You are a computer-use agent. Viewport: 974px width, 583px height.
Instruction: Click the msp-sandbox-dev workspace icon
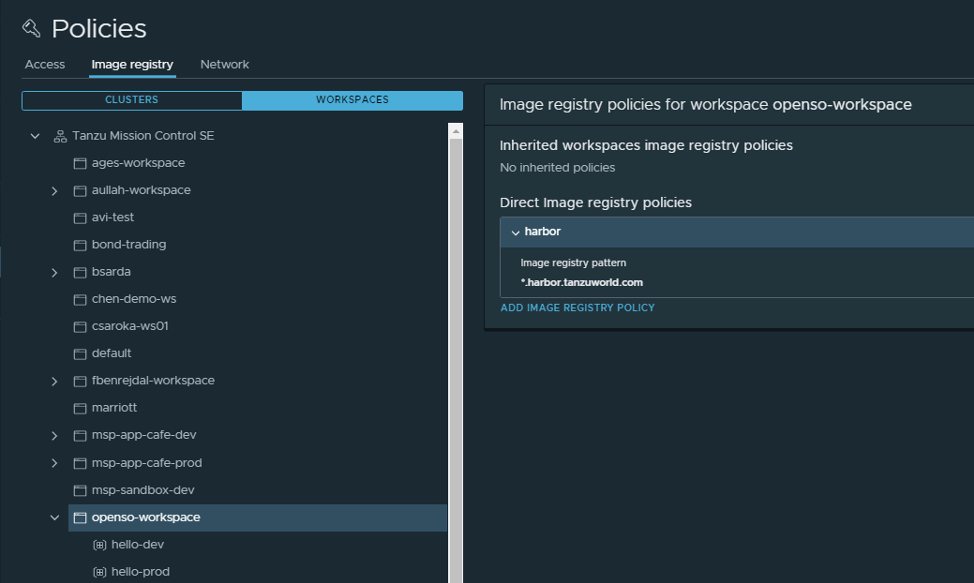[x=80, y=490]
